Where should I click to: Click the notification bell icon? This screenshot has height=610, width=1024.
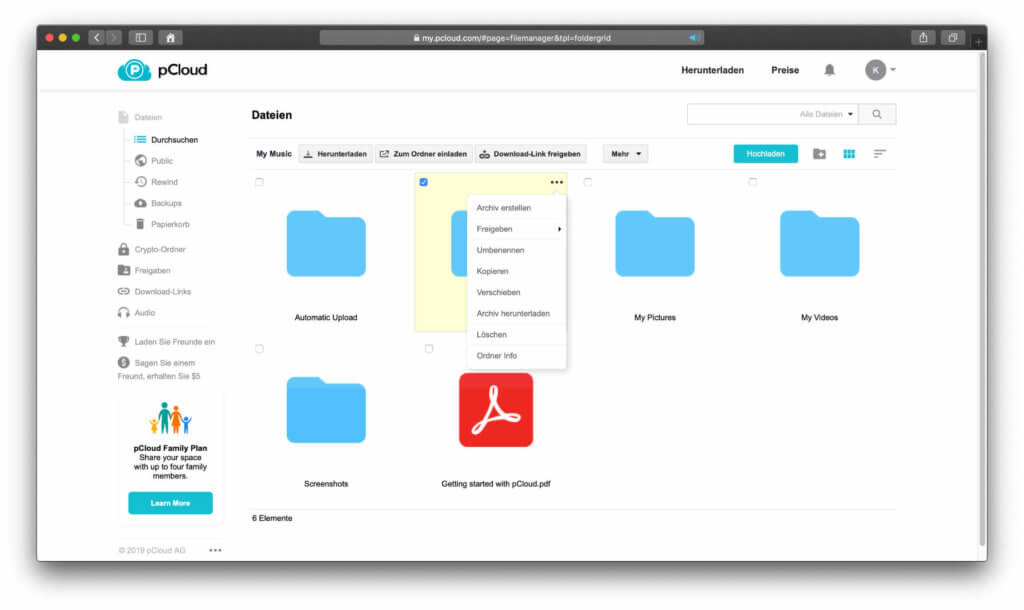(829, 70)
